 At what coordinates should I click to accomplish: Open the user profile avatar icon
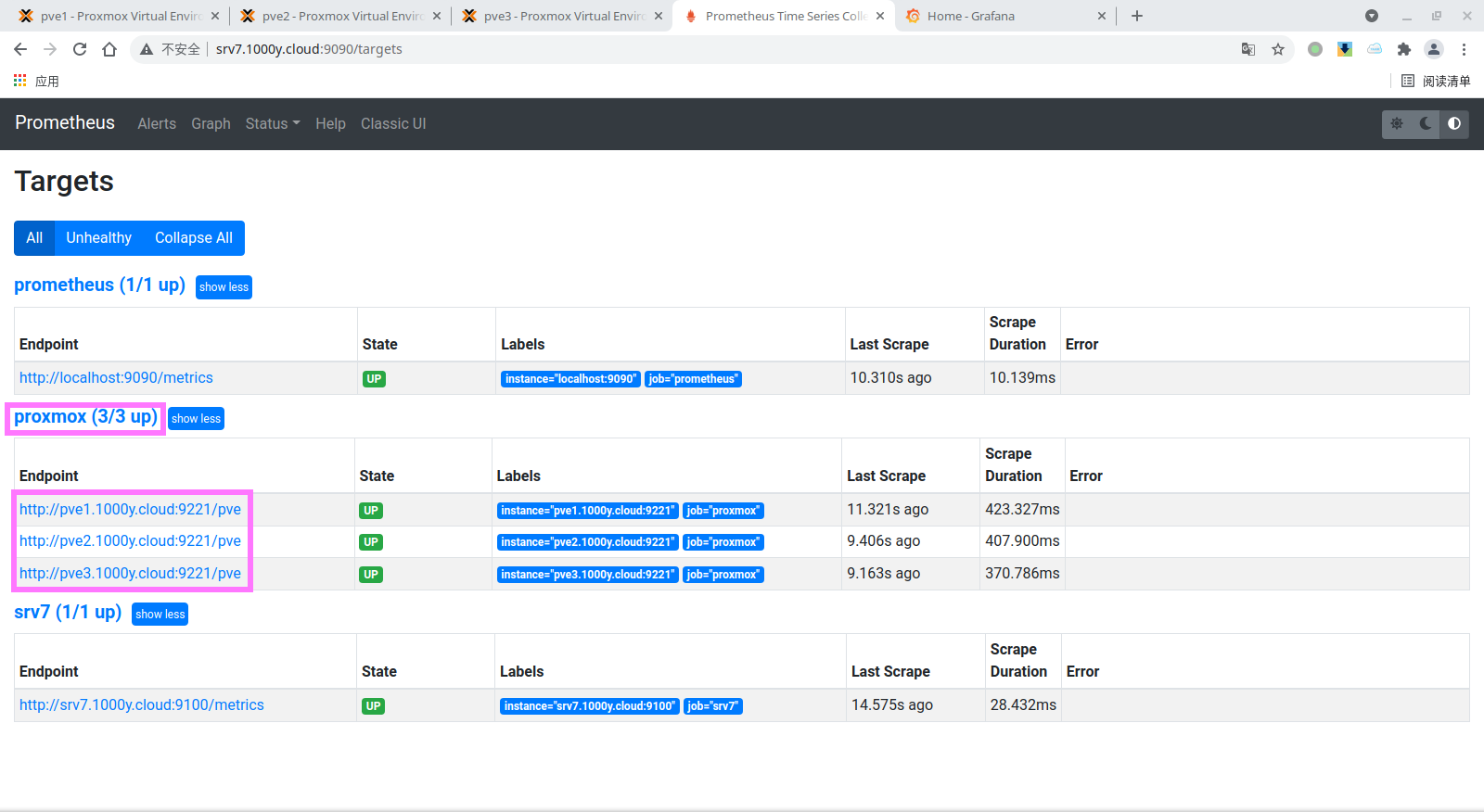pyautogui.click(x=1434, y=49)
